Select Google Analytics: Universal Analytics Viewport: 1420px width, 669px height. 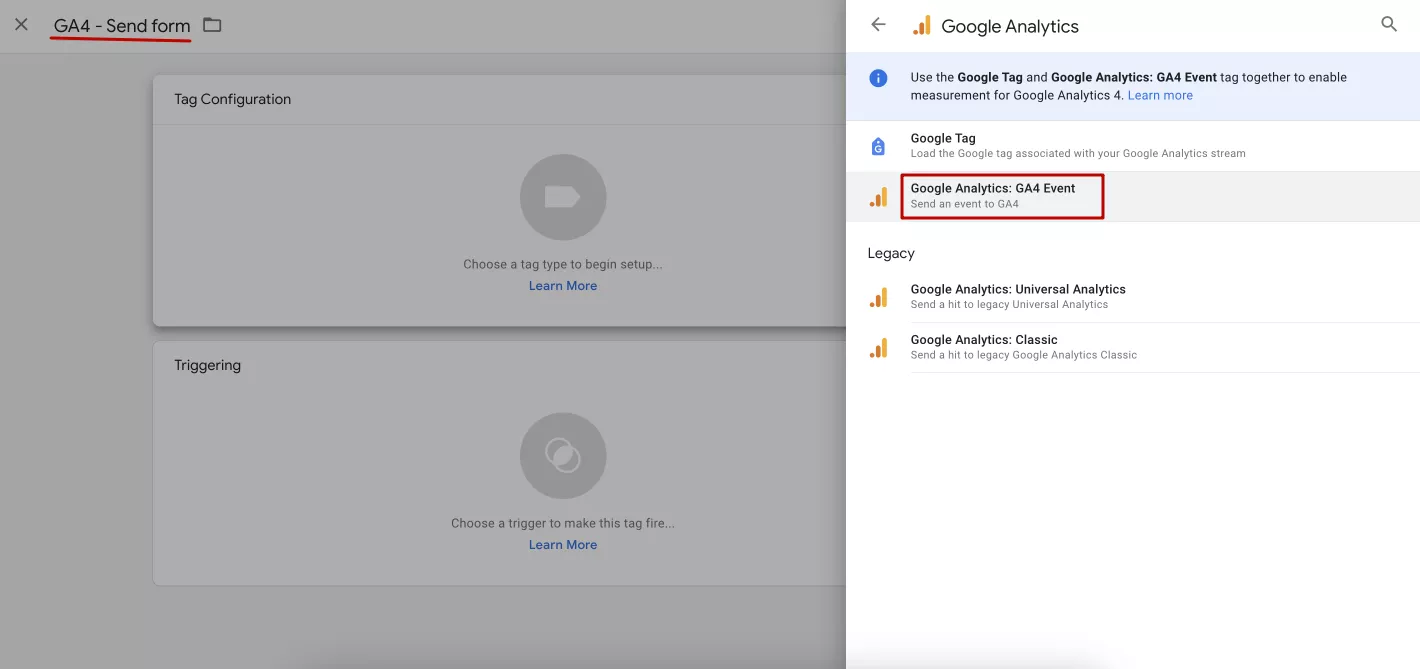pyautogui.click(x=1133, y=297)
